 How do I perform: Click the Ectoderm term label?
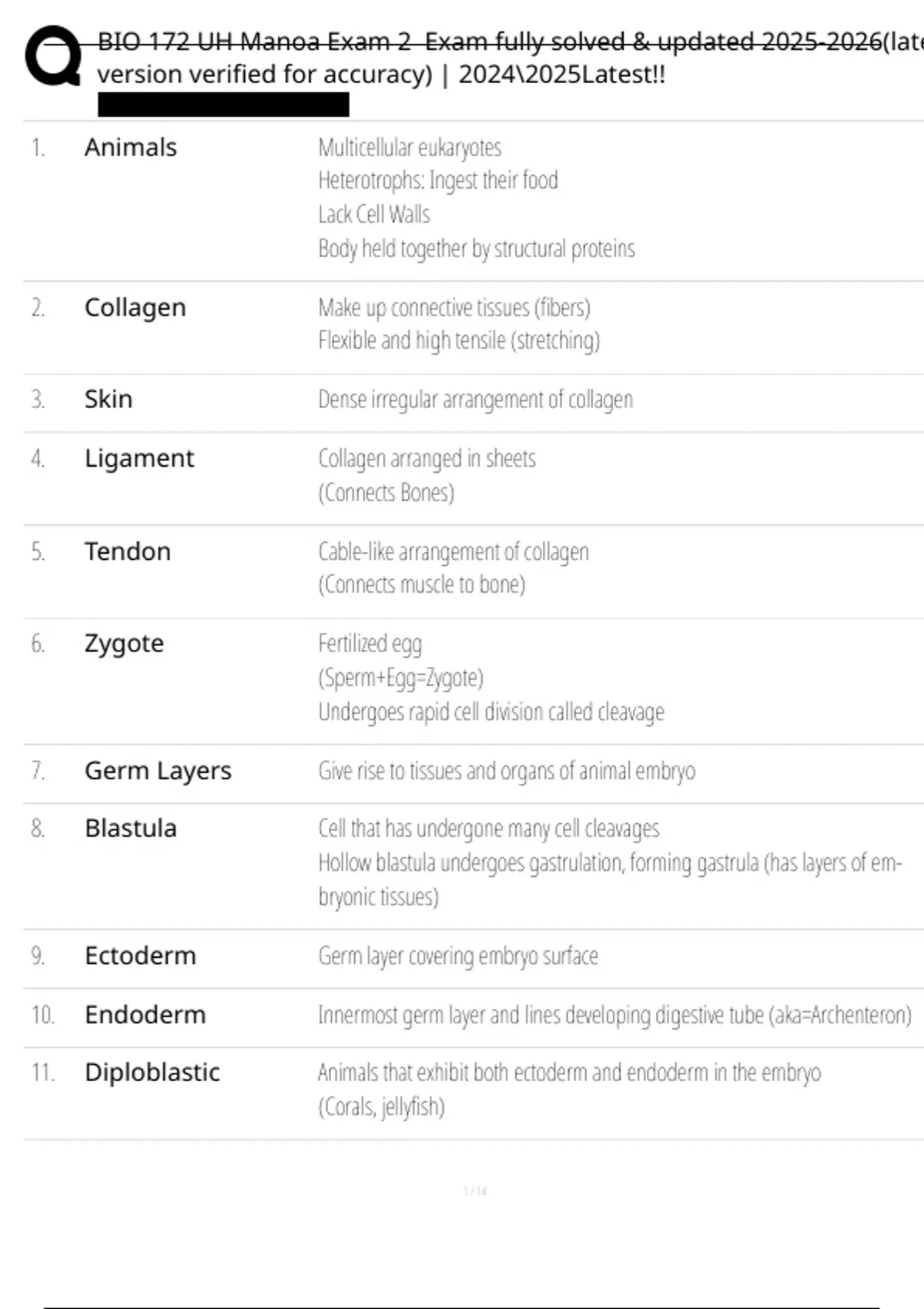tap(140, 956)
